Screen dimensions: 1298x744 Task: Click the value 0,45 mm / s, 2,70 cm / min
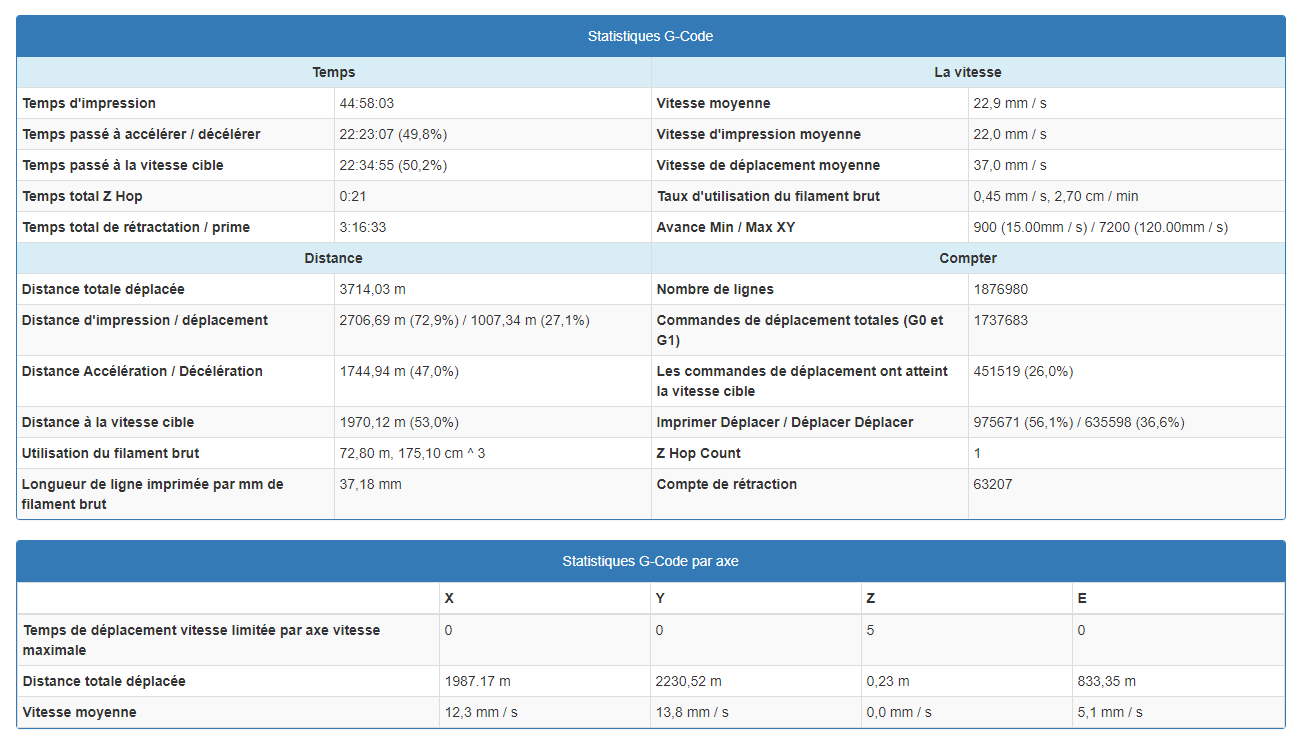[x=1056, y=196]
